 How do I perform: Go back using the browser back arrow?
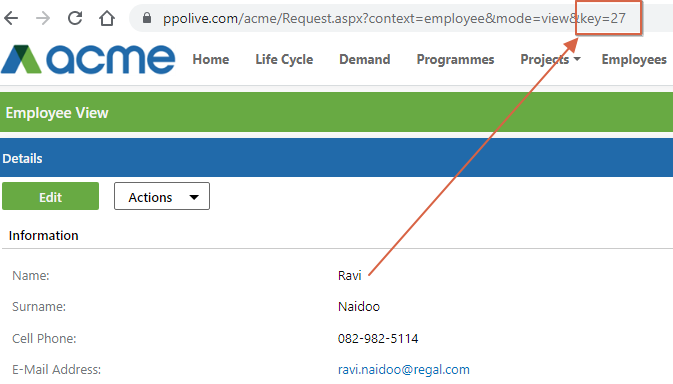coord(11,18)
